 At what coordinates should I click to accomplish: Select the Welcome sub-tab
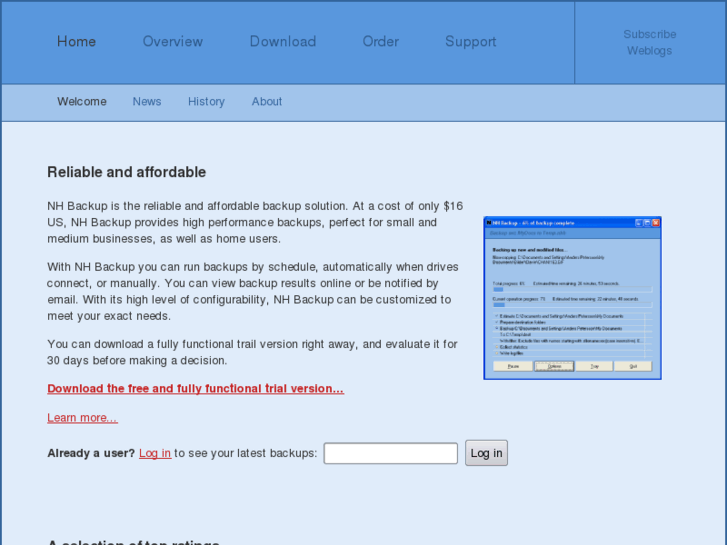click(82, 102)
